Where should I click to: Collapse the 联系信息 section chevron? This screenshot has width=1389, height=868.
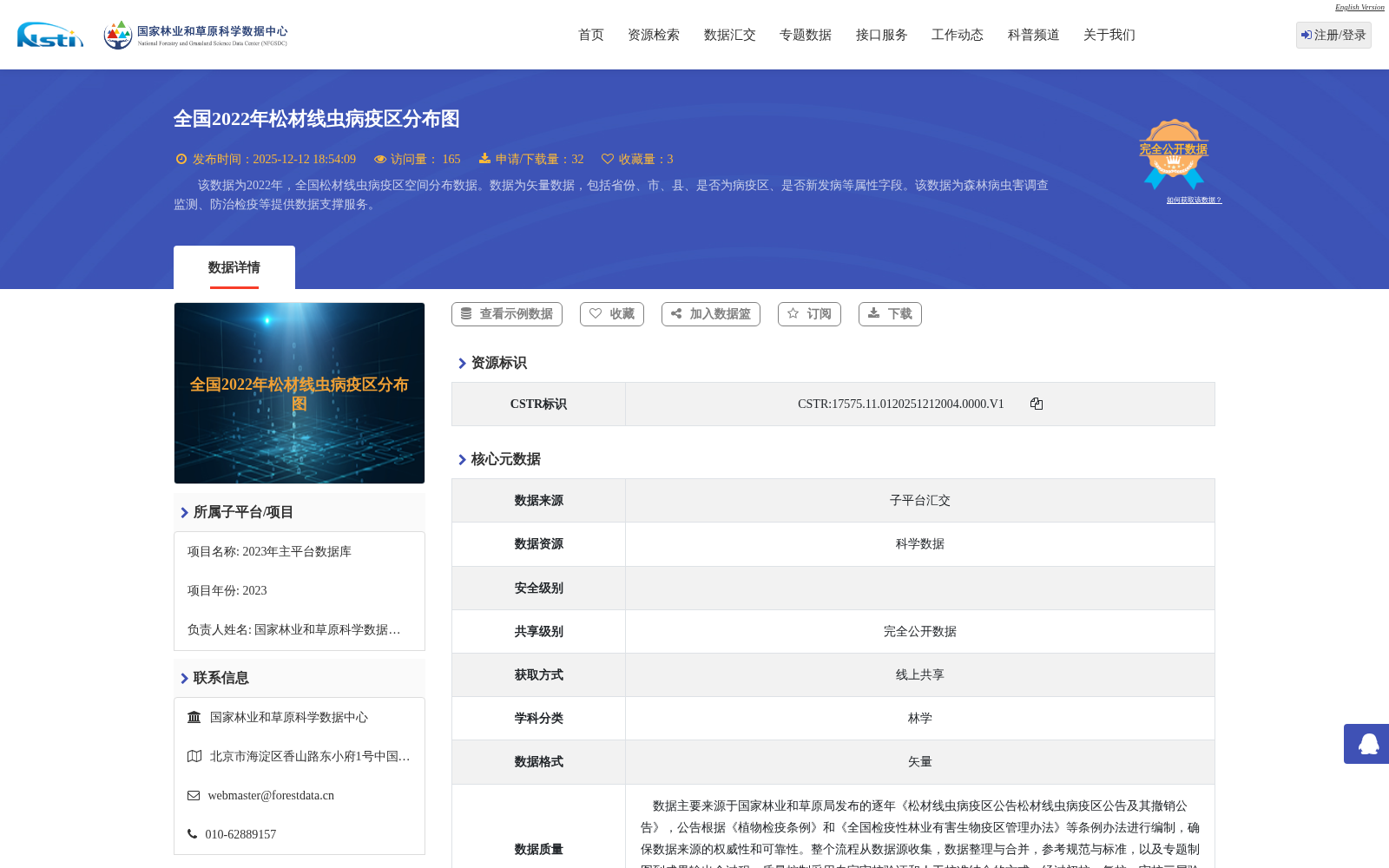tap(185, 679)
